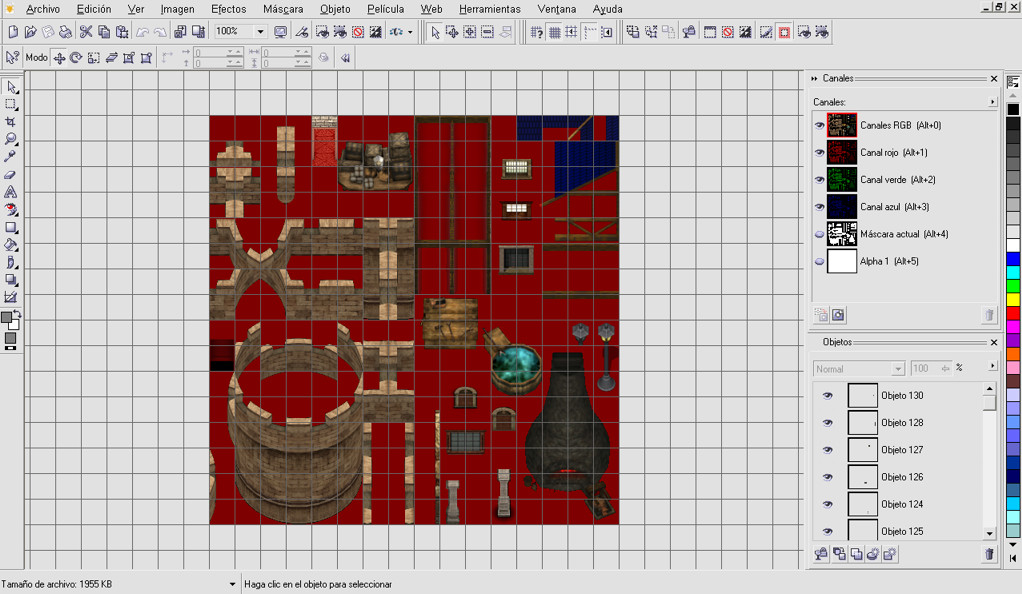Screen dimensions: 1022x594
Task: Click remove mask icon in right toolbar
Action: (x=728, y=32)
